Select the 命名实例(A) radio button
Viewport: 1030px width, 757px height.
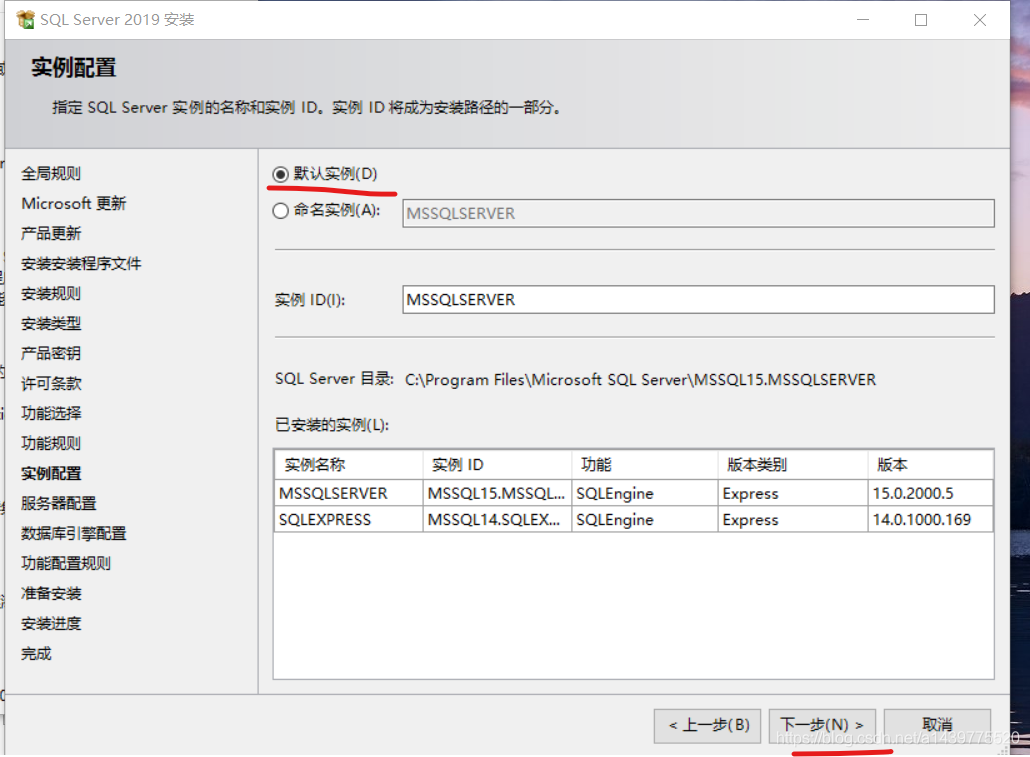(x=280, y=211)
